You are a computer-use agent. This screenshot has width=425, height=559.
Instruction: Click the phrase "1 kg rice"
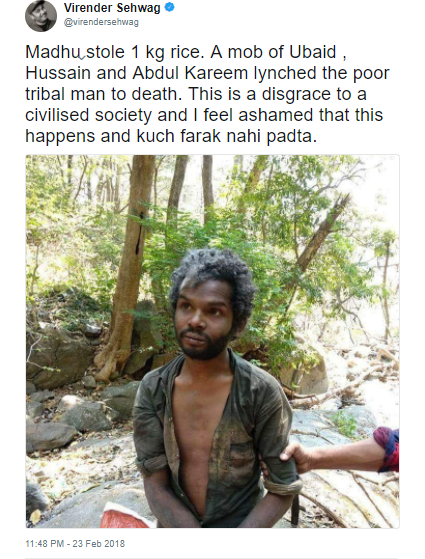pos(167,52)
